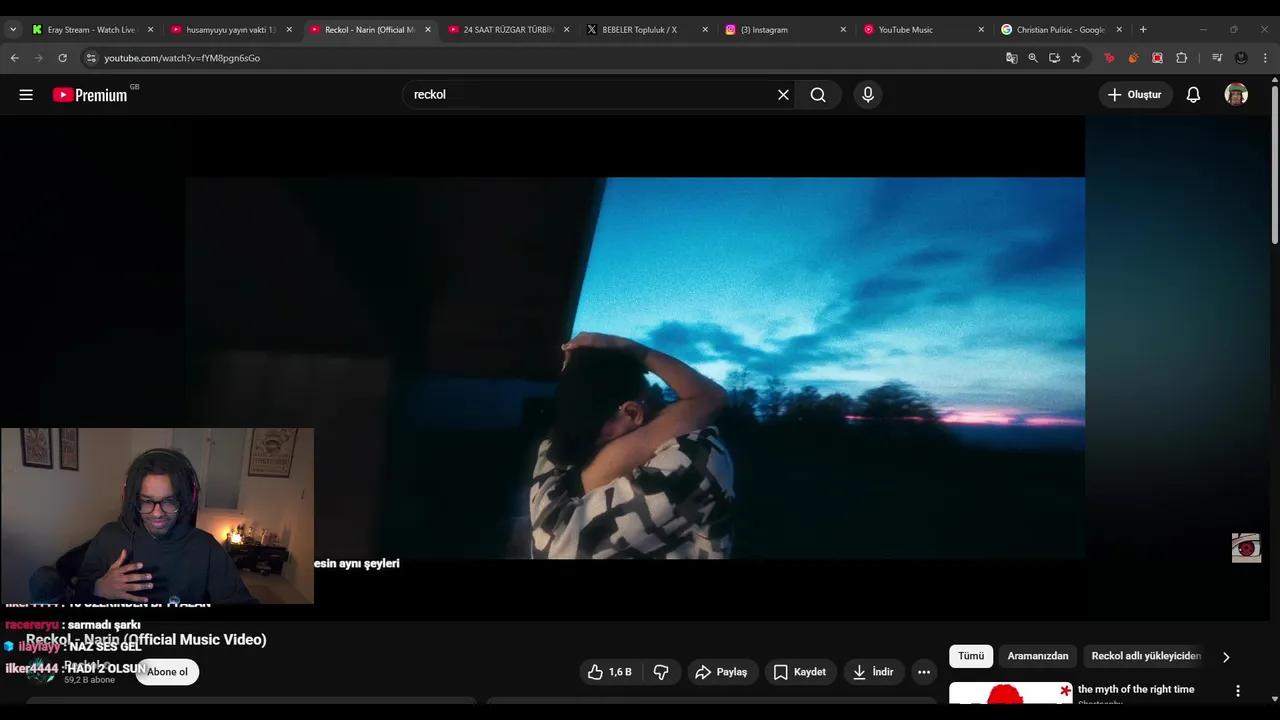
Task: Clear the search box with the X icon
Action: [783, 95]
